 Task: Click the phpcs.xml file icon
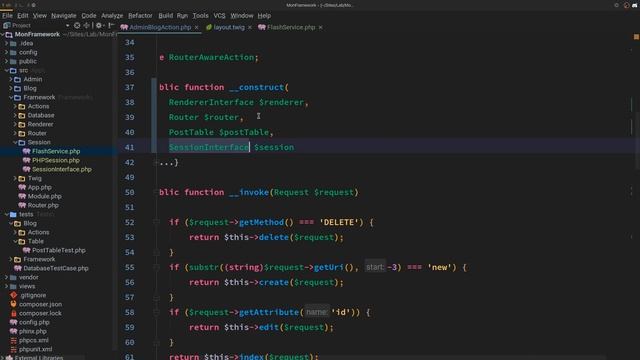click(x=13, y=340)
